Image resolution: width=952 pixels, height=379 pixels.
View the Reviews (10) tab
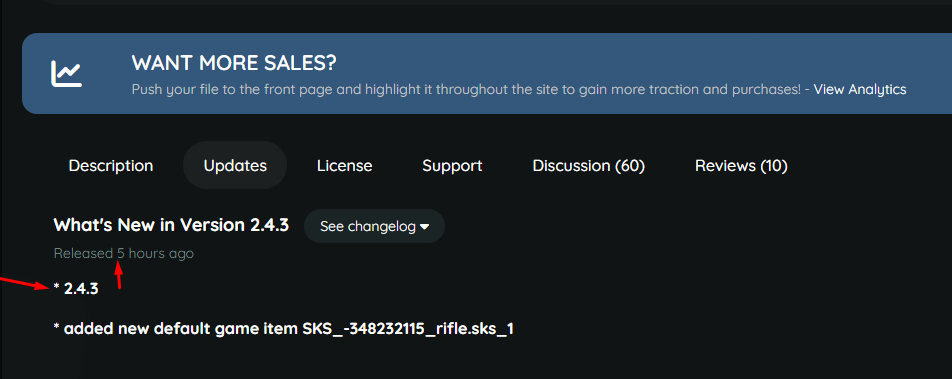pos(741,166)
